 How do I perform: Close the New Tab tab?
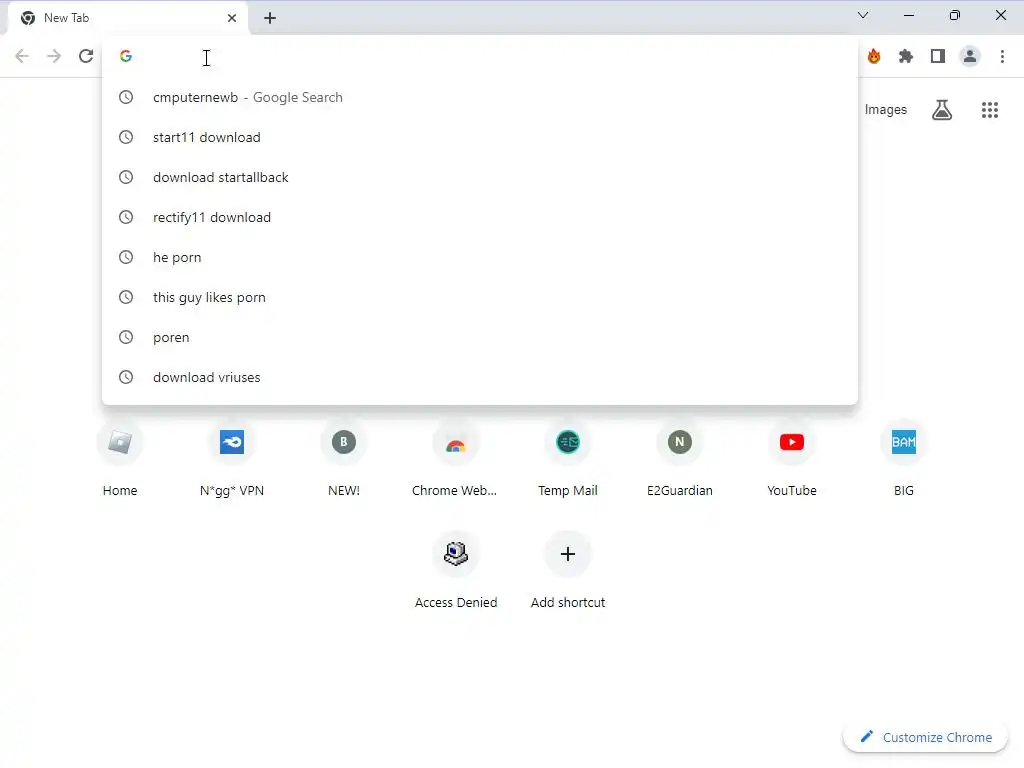(x=232, y=18)
